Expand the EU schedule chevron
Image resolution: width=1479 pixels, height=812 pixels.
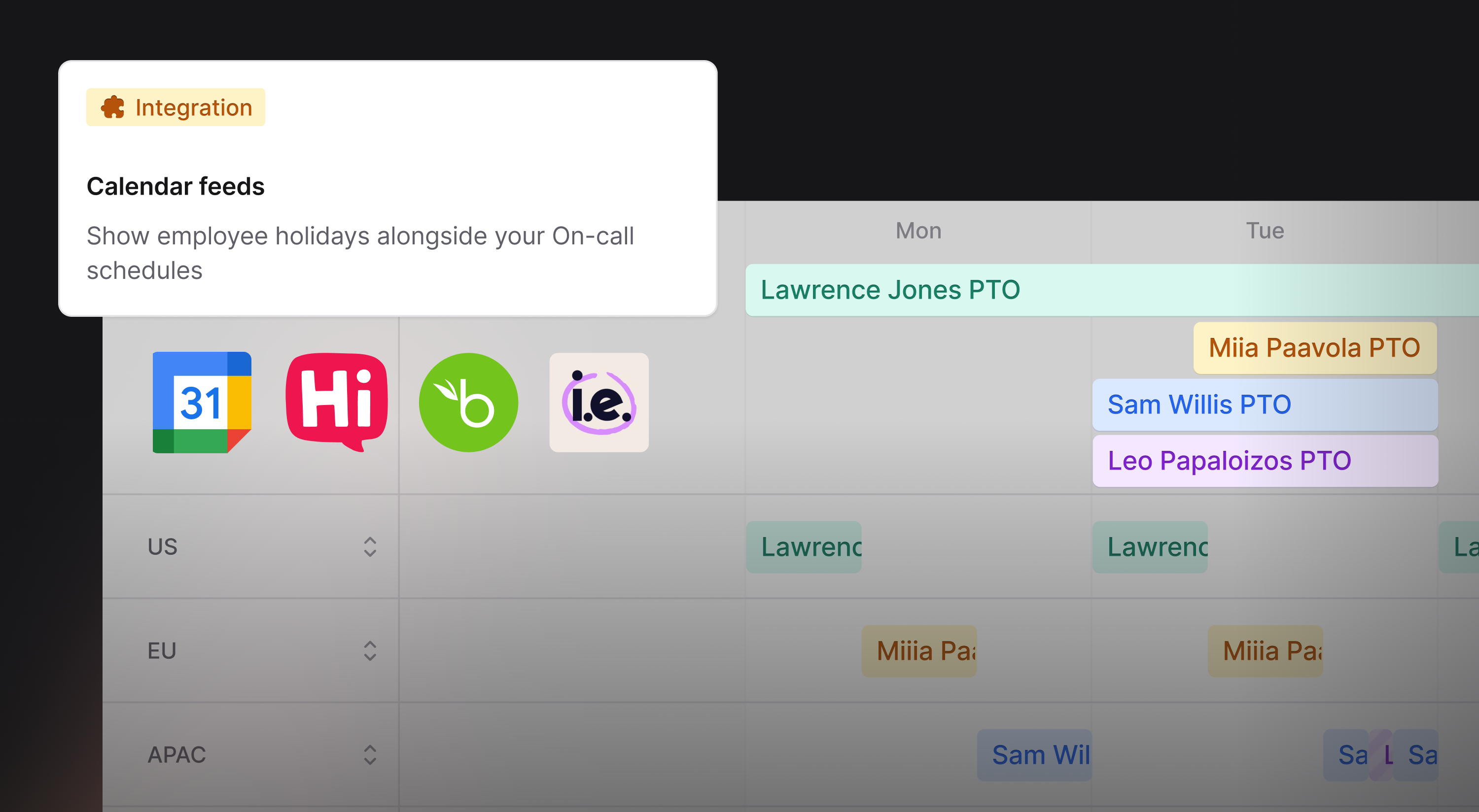(x=370, y=651)
